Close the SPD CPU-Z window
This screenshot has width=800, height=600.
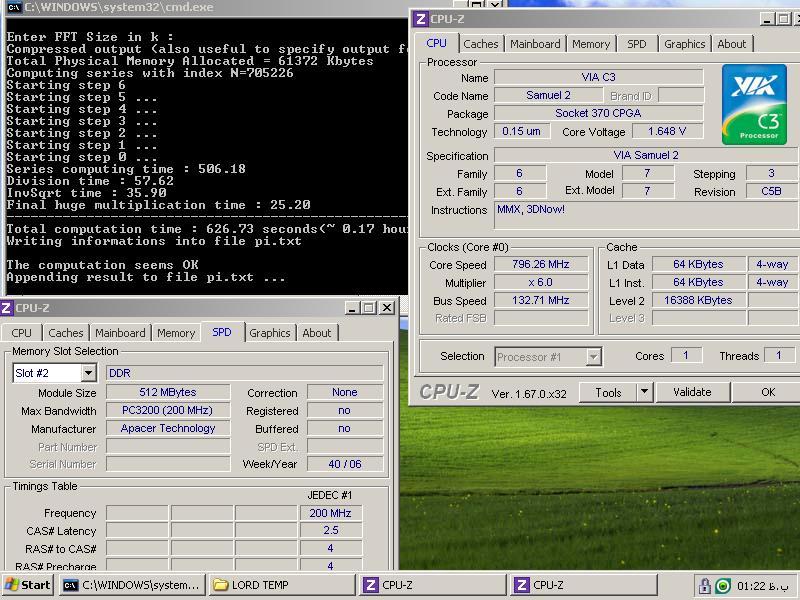pyautogui.click(x=387, y=308)
